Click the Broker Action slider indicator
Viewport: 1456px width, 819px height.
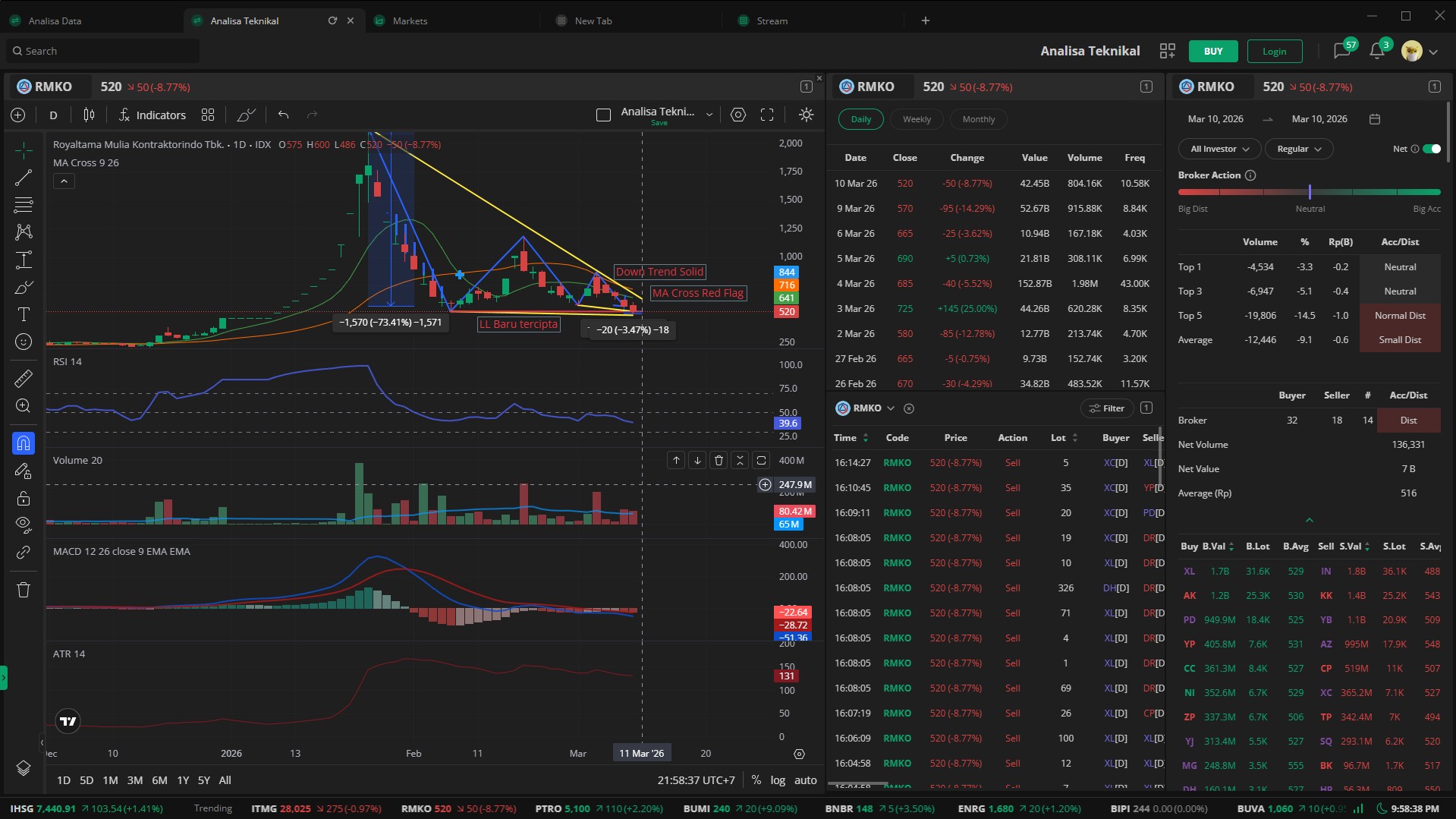(x=1309, y=192)
